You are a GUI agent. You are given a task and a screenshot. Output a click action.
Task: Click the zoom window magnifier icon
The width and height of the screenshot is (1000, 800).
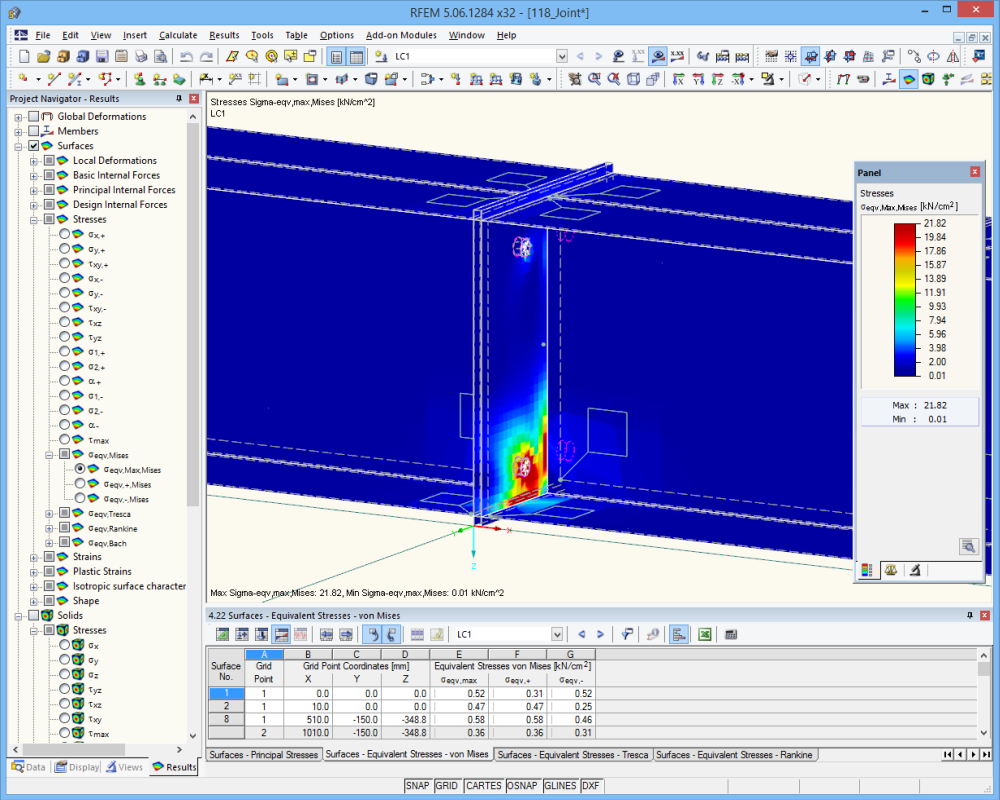click(594, 79)
